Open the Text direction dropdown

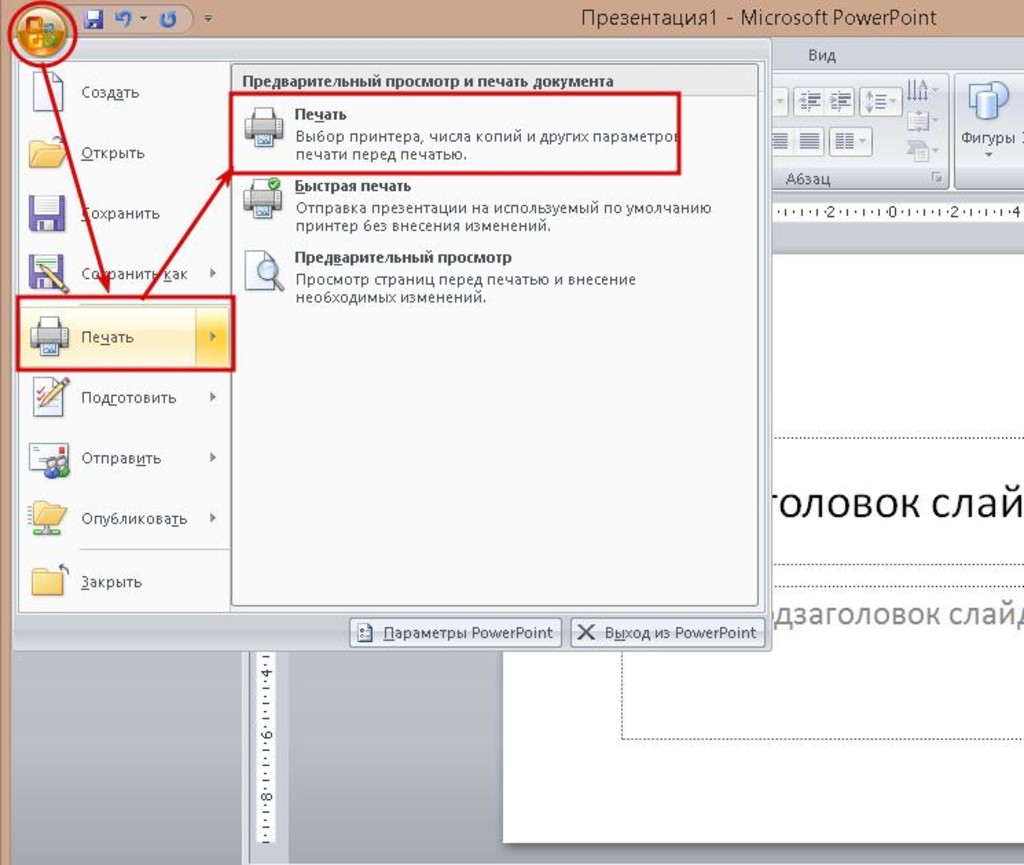922,90
